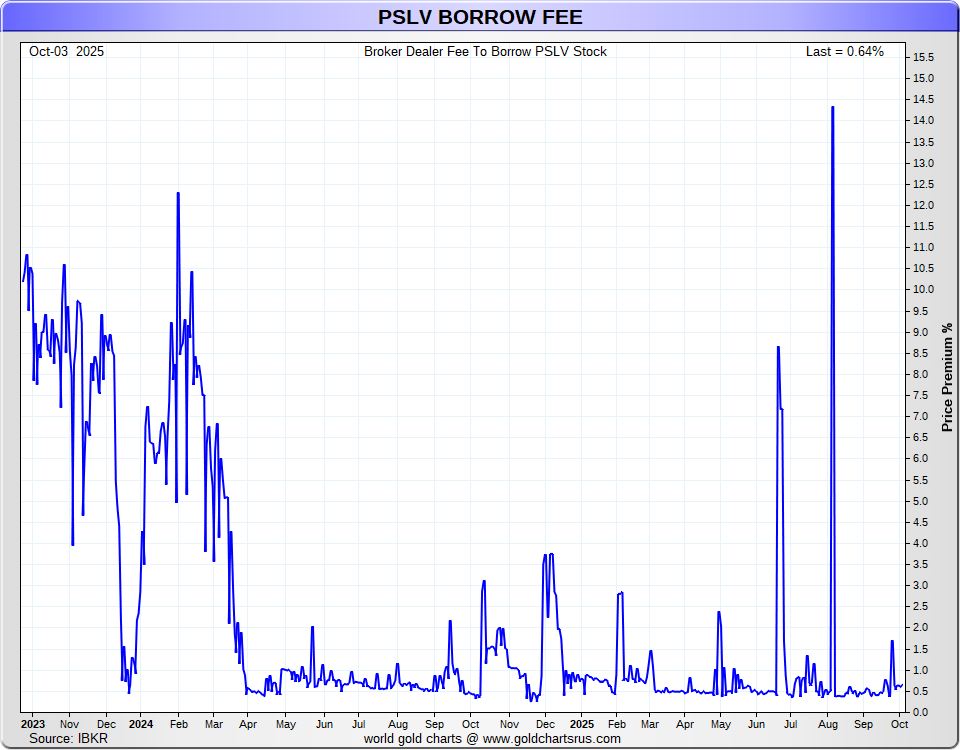Click the Source: IBKR text
Viewport: 960px width, 750px height.
(x=68, y=739)
